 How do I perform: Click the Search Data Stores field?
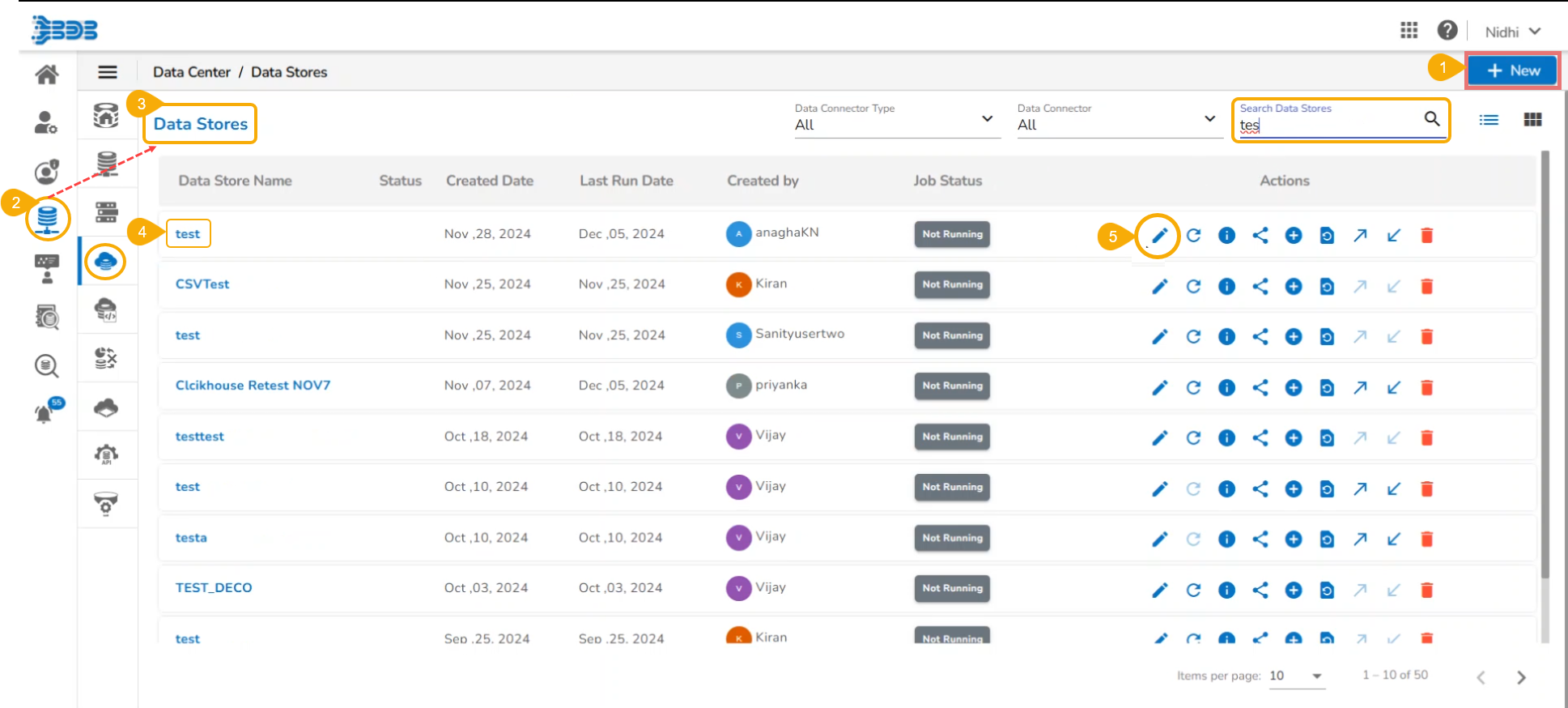(x=1328, y=126)
